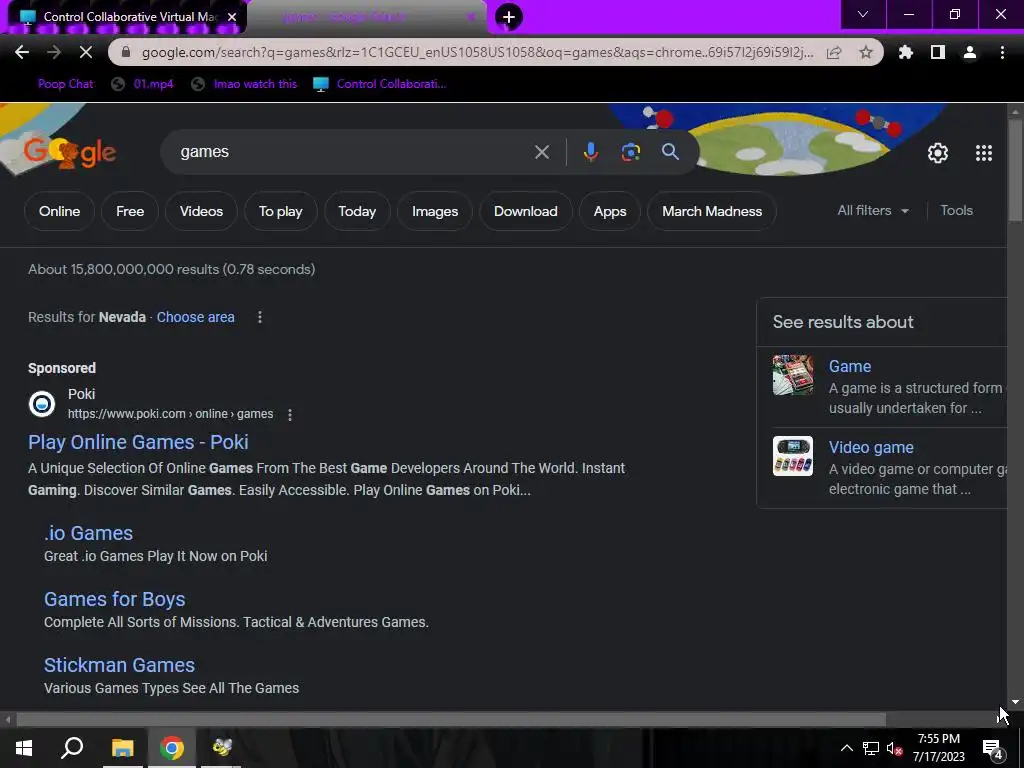Open the notification center
Image resolution: width=1024 pixels, height=768 pixels.
click(x=994, y=749)
